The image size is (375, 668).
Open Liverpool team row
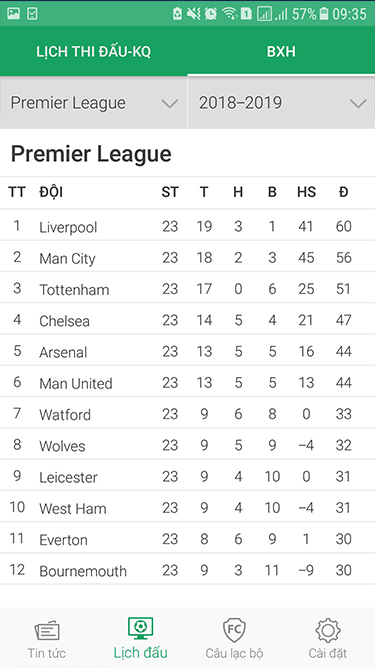pos(188,225)
